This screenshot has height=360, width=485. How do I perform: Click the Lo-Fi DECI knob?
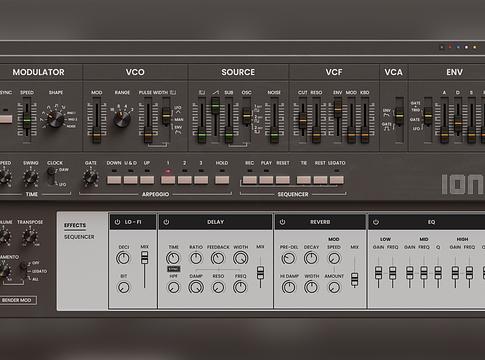click(x=123, y=258)
